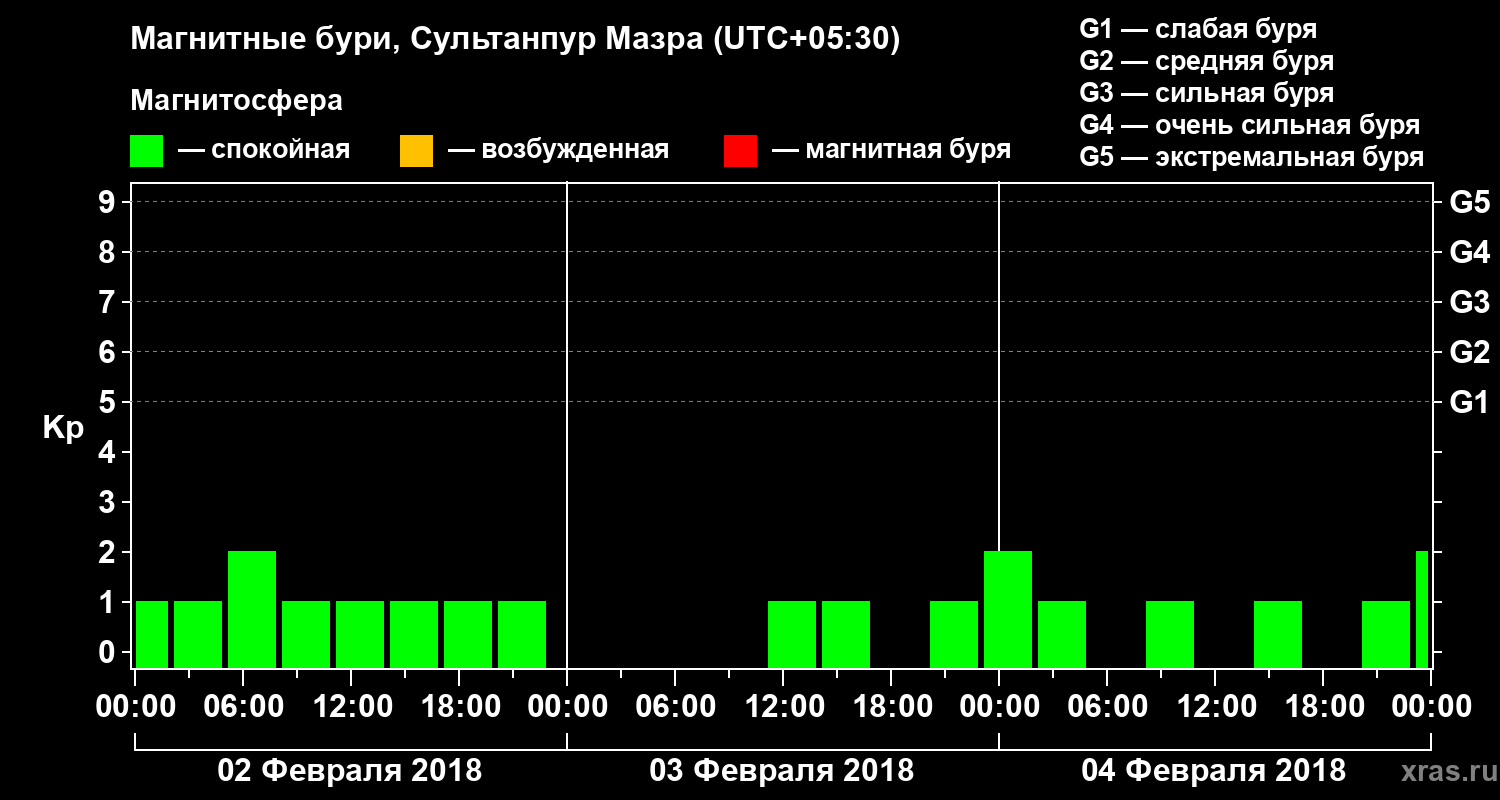Viewport: 1500px width, 800px height.
Task: Click the 'G3 — сильная буря' description
Action: [1207, 93]
